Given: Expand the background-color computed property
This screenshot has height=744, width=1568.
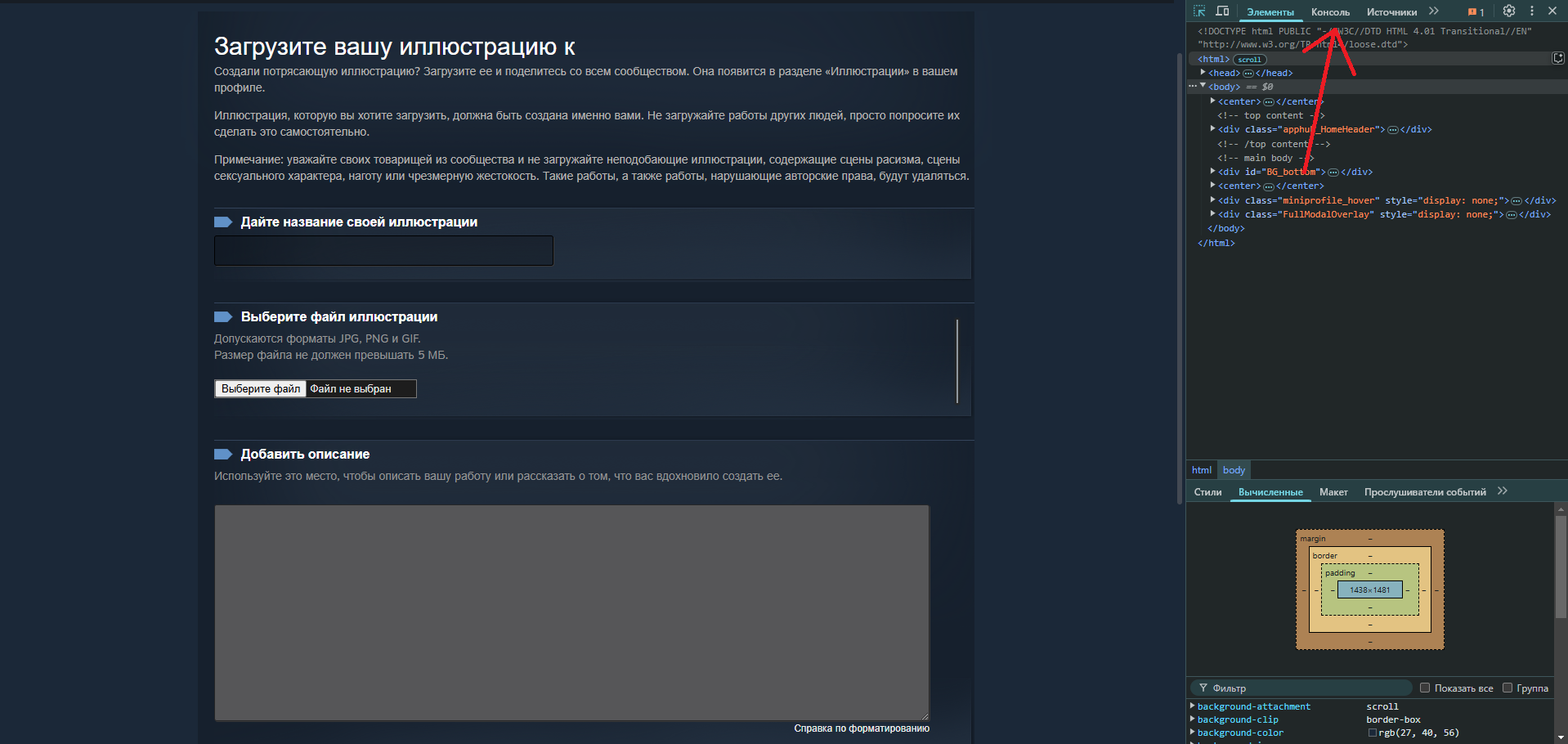Looking at the screenshot, I should [1193, 732].
